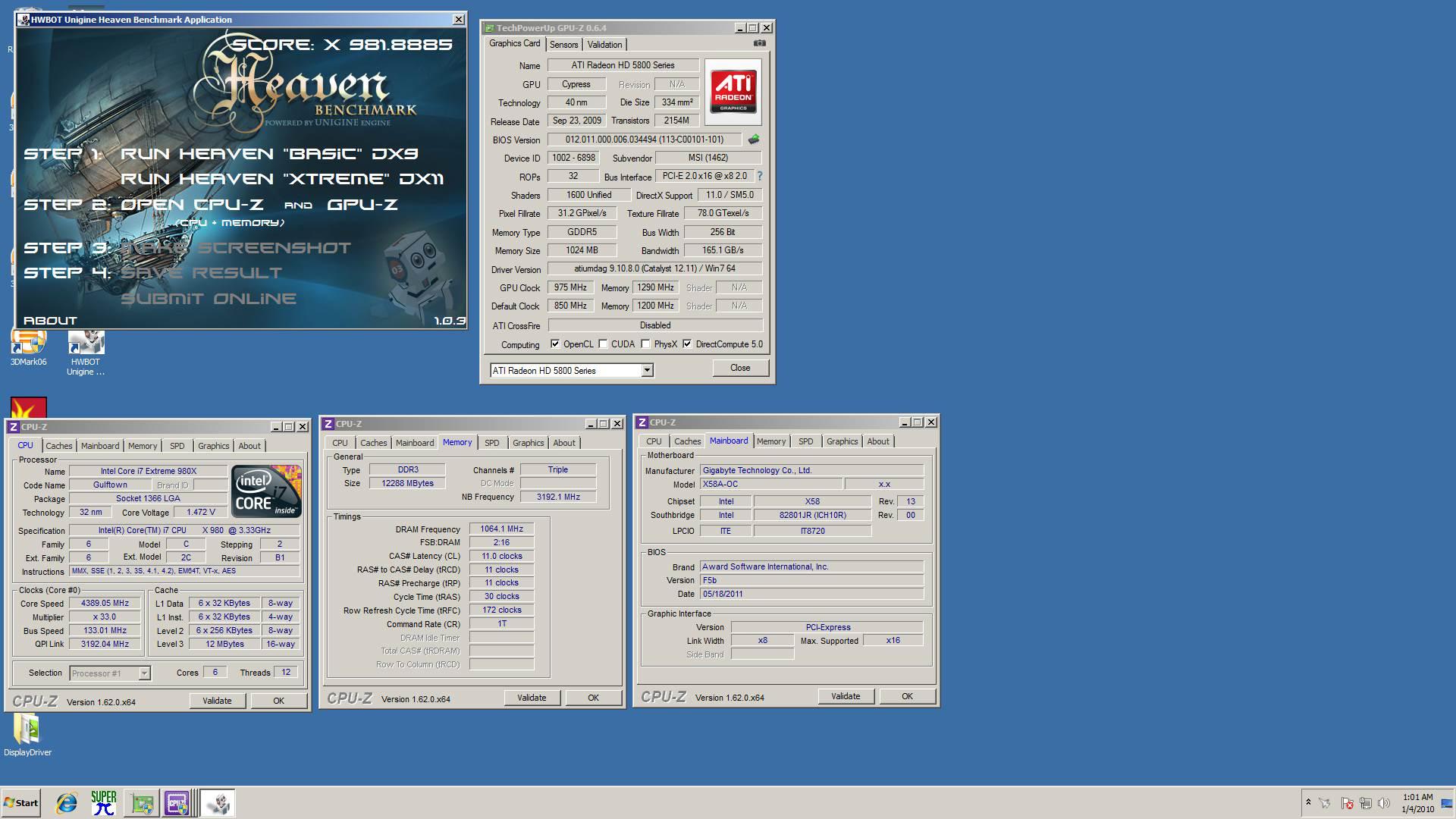Click the Mainboard Model X58A-OC field
Image resolution: width=1456 pixels, height=819 pixels.
[770, 484]
